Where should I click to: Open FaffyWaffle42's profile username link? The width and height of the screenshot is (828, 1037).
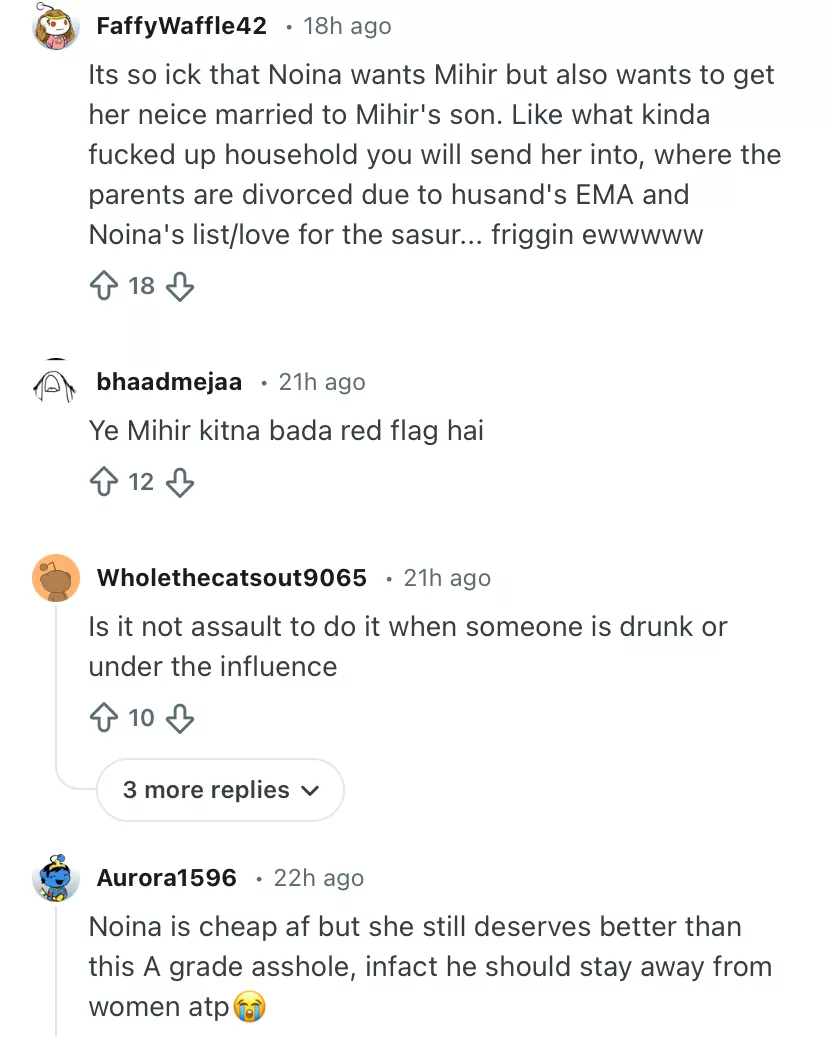click(182, 26)
